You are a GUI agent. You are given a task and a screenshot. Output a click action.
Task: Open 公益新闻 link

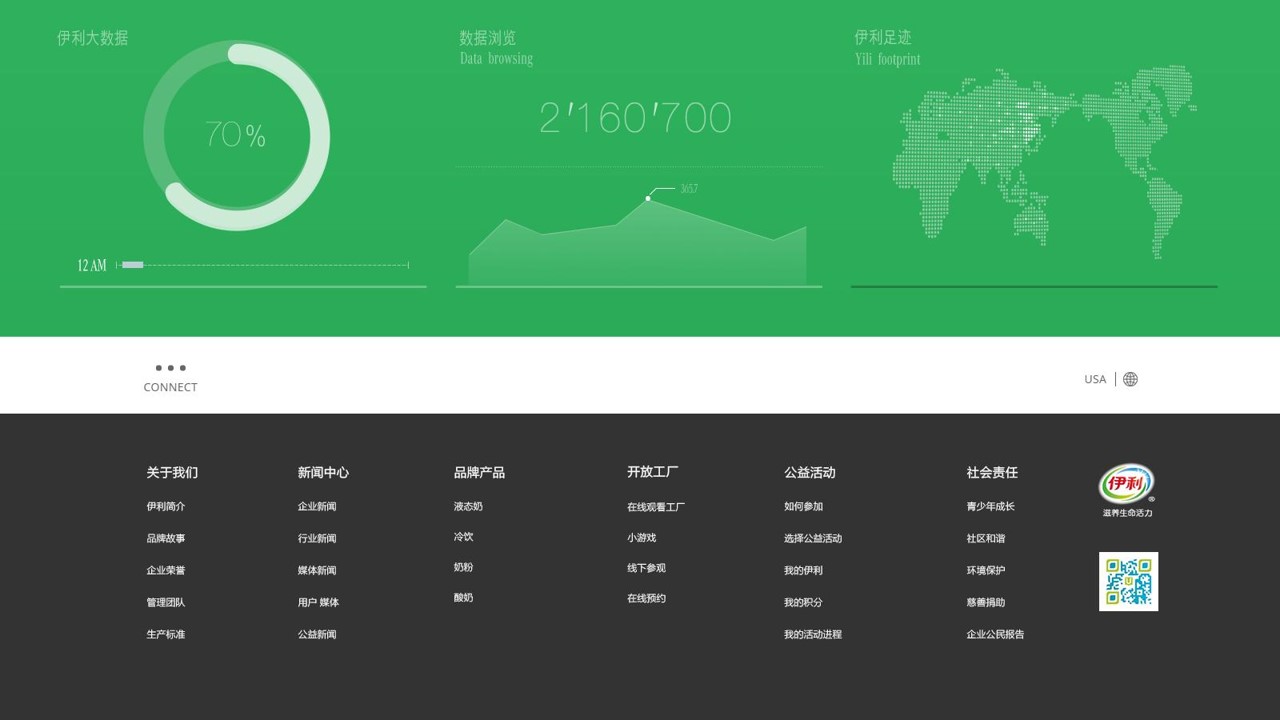317,634
